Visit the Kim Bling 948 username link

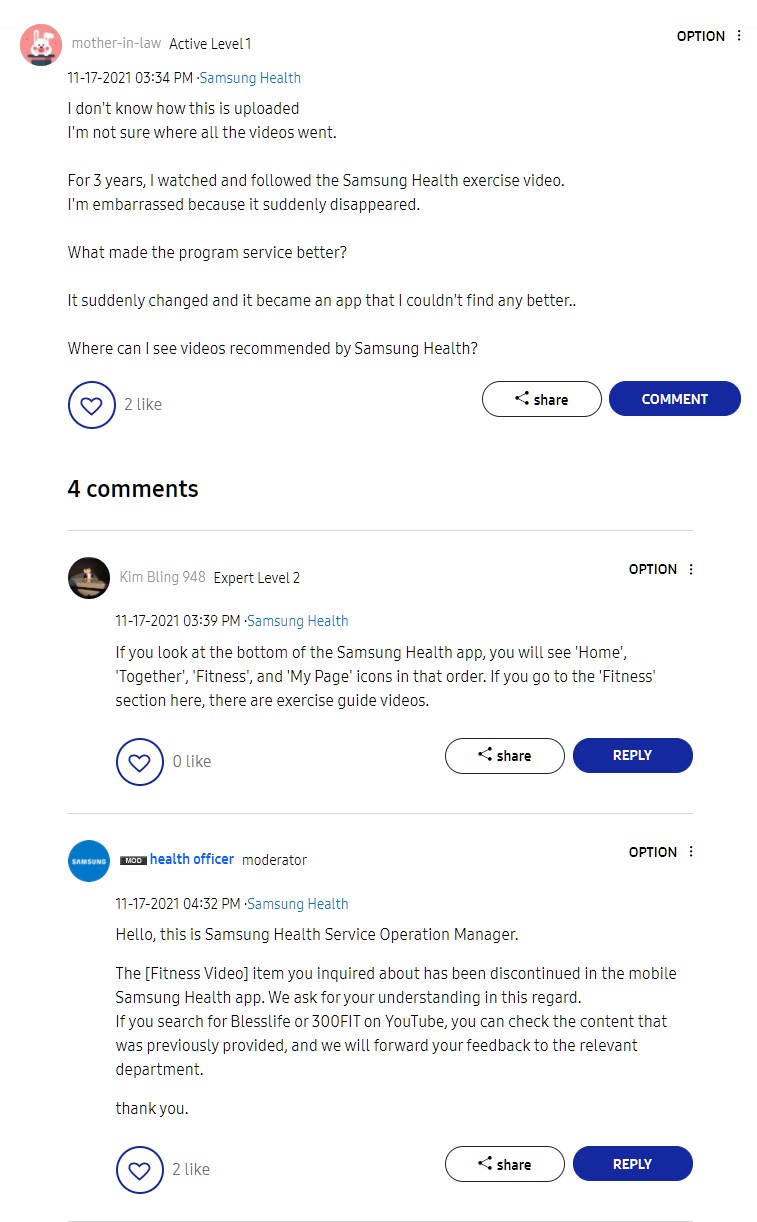click(162, 577)
